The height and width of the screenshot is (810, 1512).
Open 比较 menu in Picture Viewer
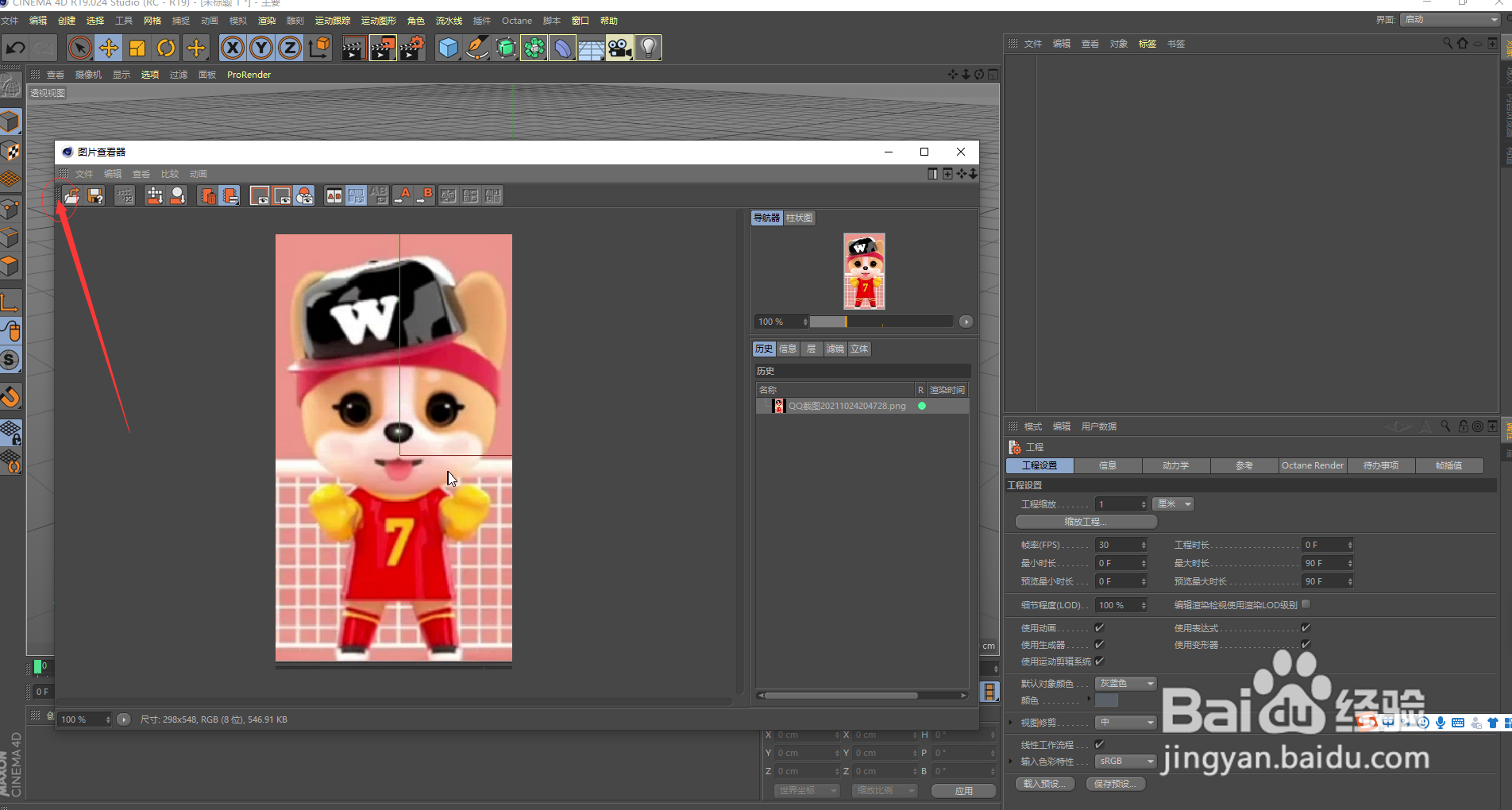[169, 174]
